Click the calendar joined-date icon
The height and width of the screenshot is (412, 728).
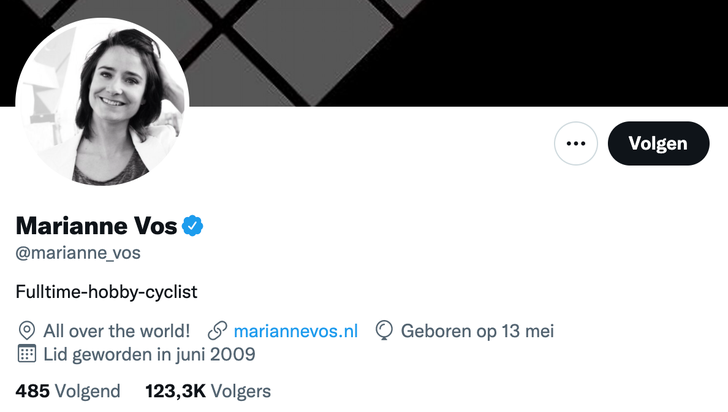(27, 354)
